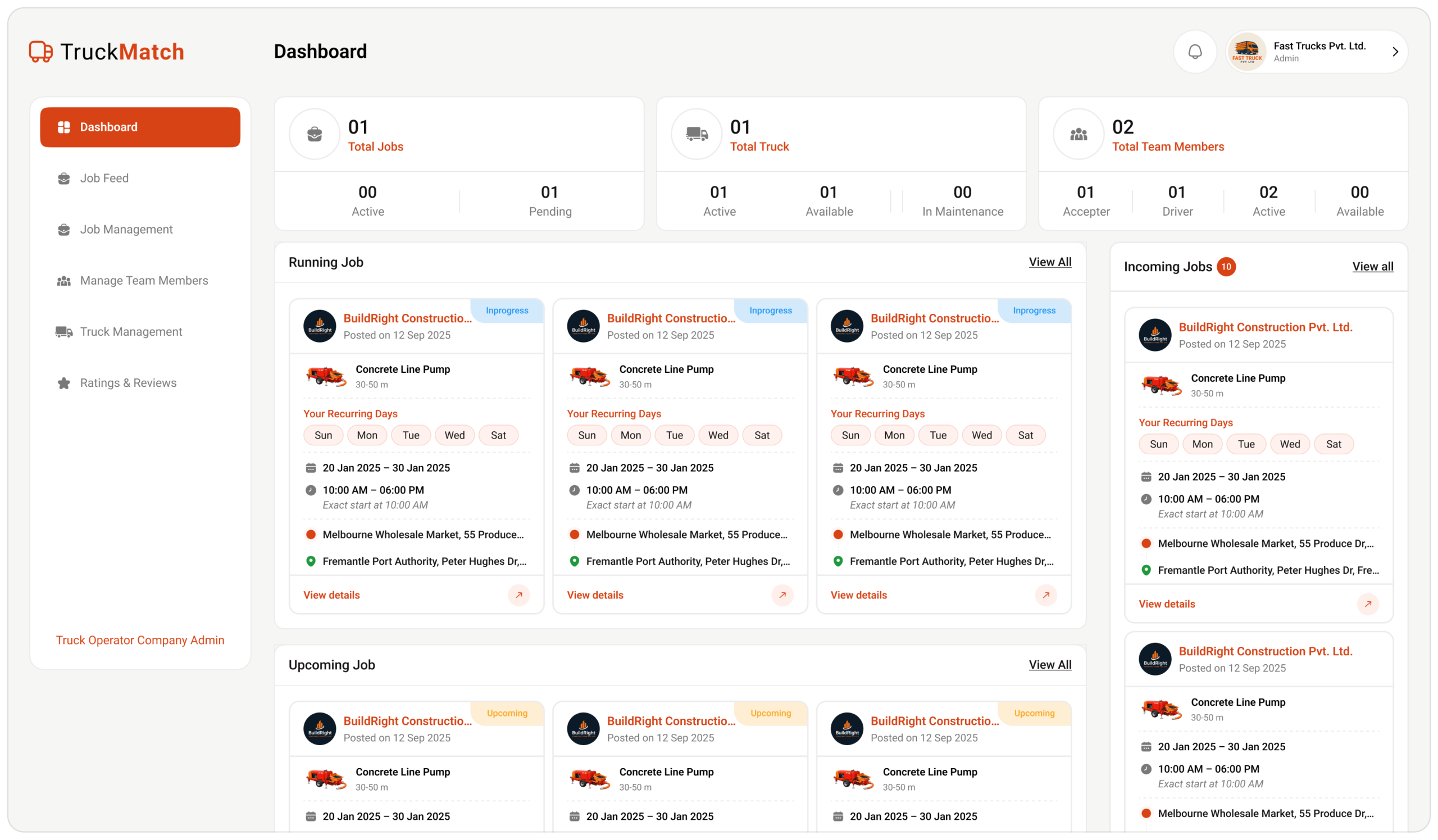Click the Total Team Members people icon
Screen dimensions: 1438x840
click(1078, 135)
